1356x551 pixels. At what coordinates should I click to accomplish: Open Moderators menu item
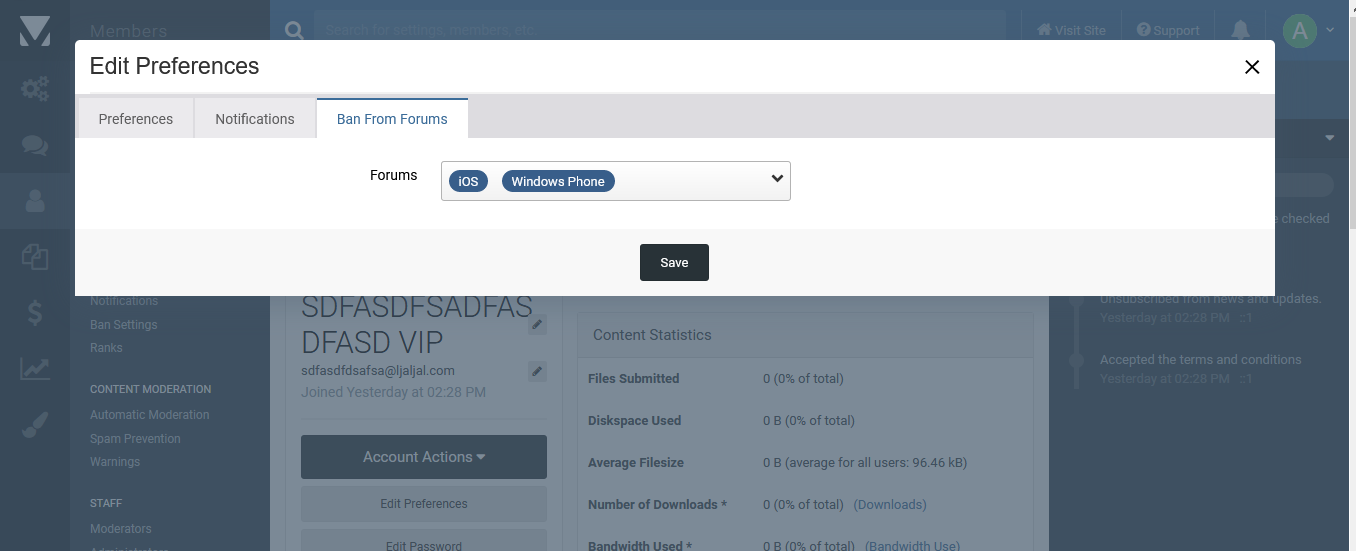121,529
